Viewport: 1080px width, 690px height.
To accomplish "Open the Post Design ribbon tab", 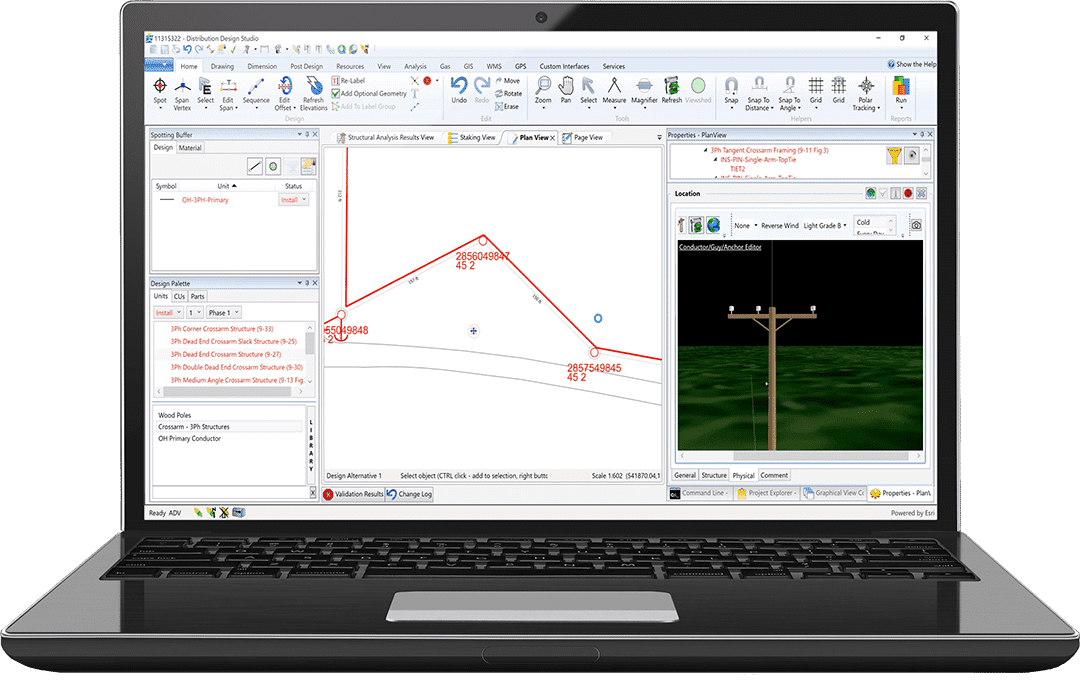I will [x=307, y=67].
